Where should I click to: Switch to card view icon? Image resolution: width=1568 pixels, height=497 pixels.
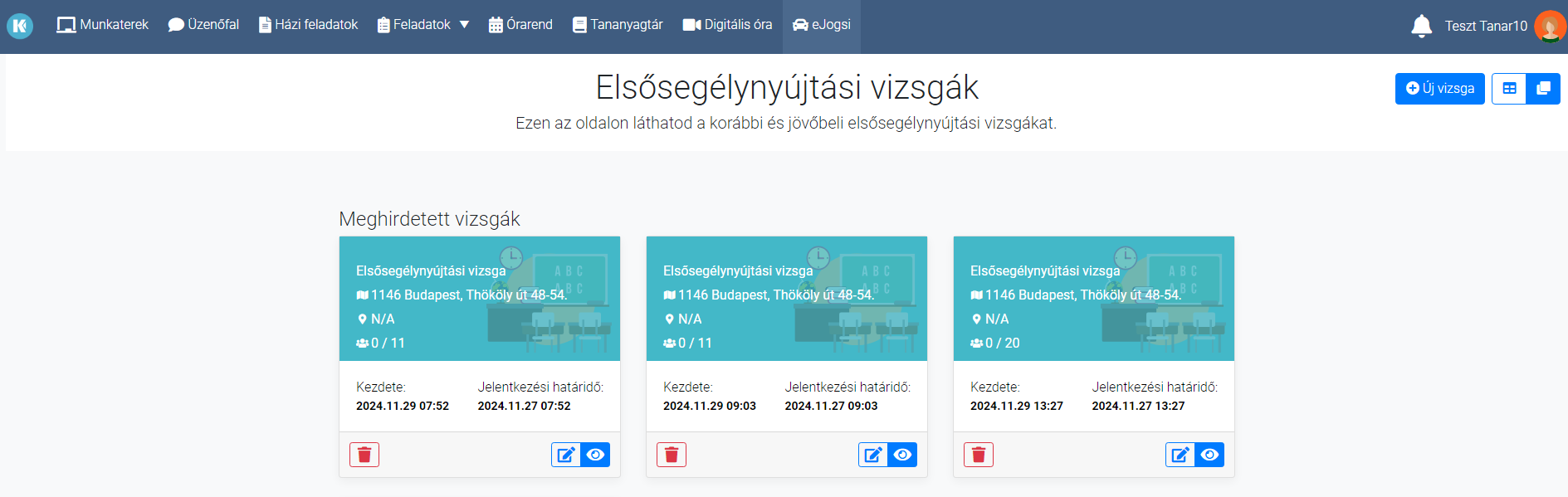(x=1543, y=89)
